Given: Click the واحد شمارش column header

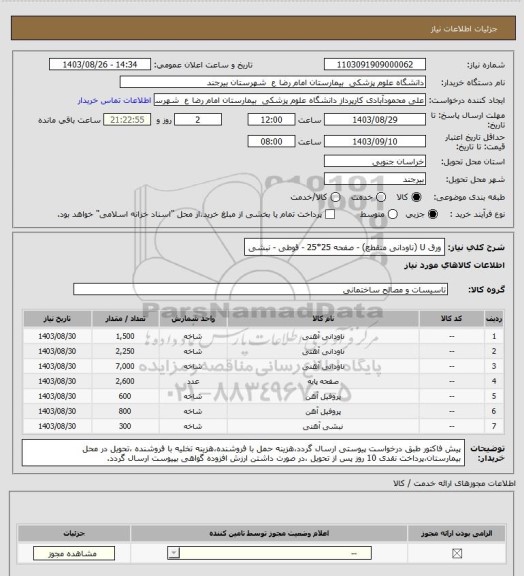Looking at the screenshot, I should [x=193, y=319].
